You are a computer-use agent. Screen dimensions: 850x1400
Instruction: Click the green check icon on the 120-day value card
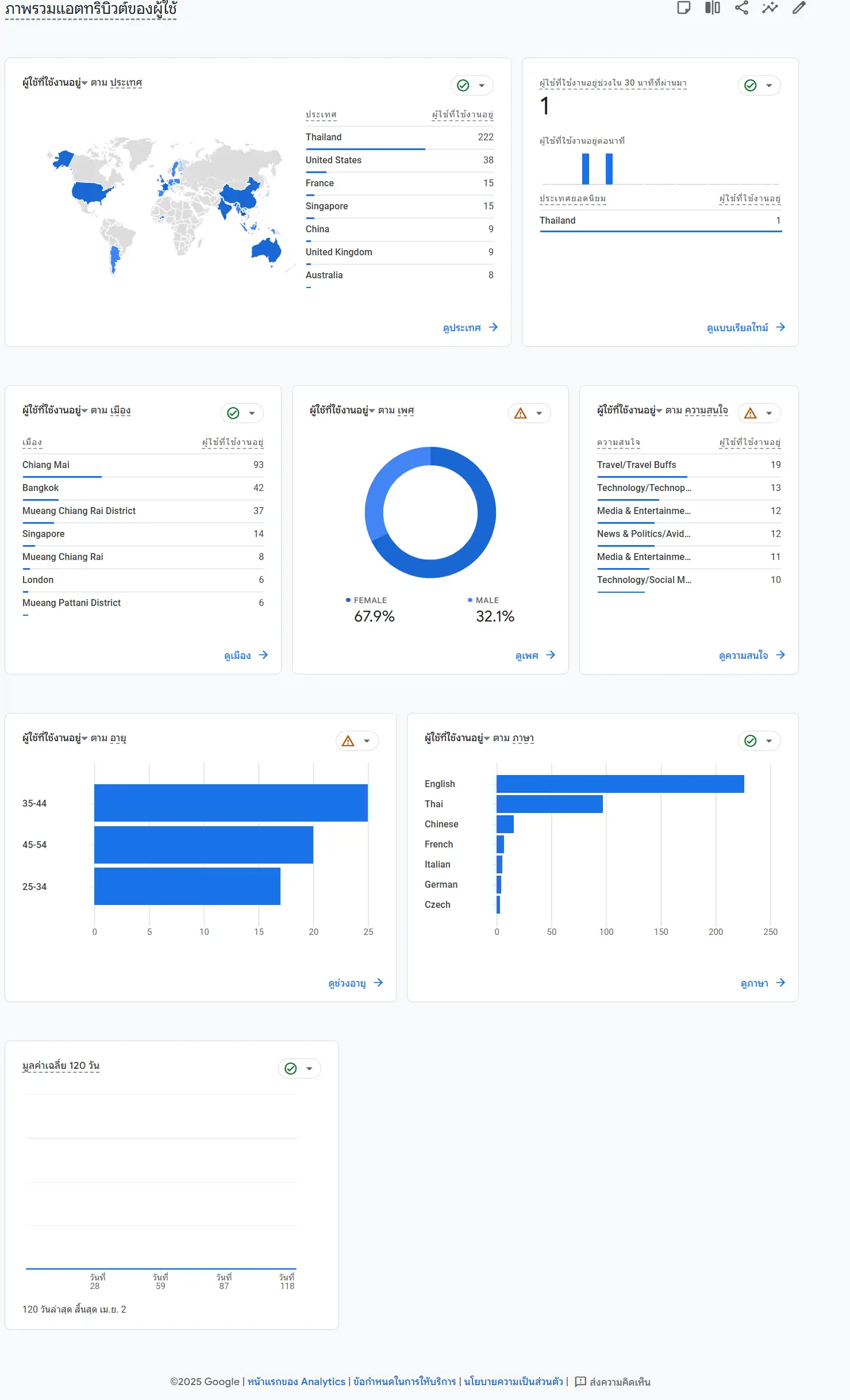pos(291,1069)
